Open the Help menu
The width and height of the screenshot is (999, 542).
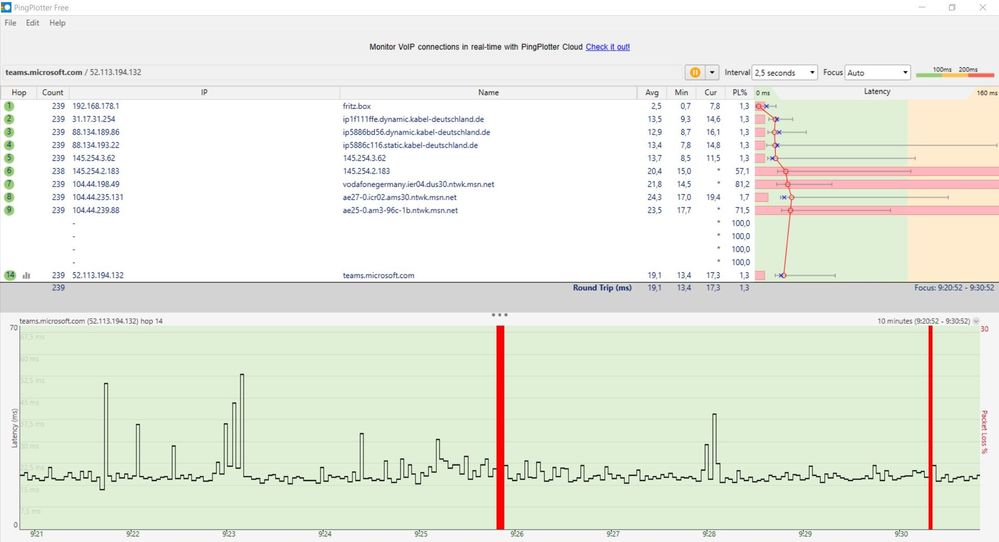[x=57, y=23]
